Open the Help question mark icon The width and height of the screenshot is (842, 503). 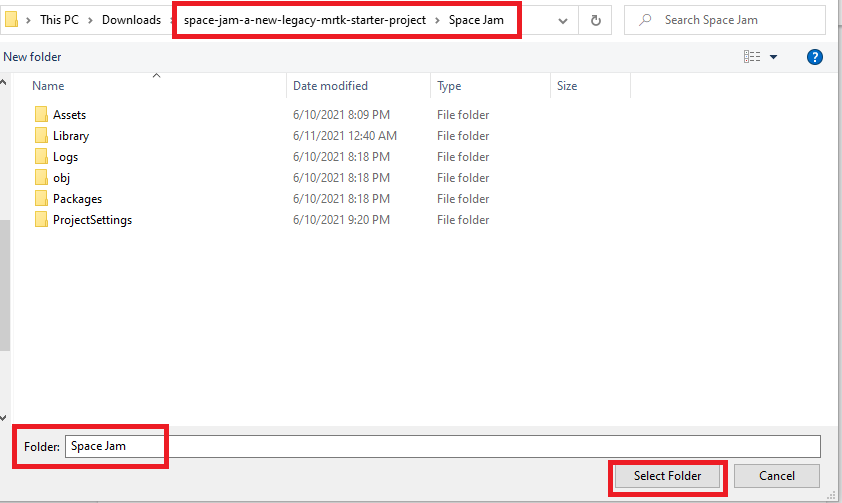pyautogui.click(x=815, y=57)
